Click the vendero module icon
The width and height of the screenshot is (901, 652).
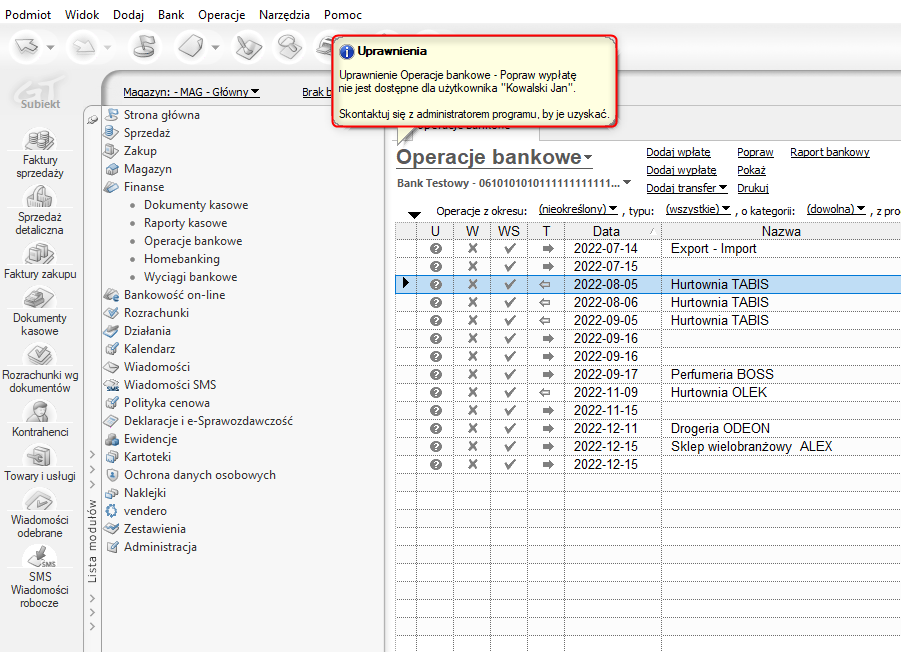click(111, 511)
